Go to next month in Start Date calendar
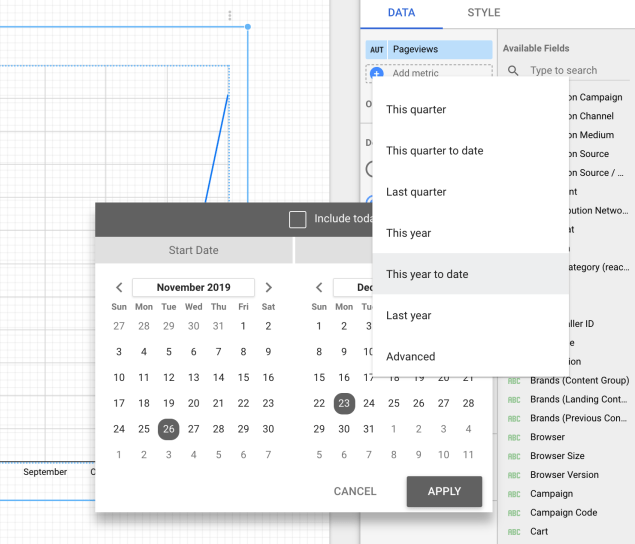 [x=268, y=288]
